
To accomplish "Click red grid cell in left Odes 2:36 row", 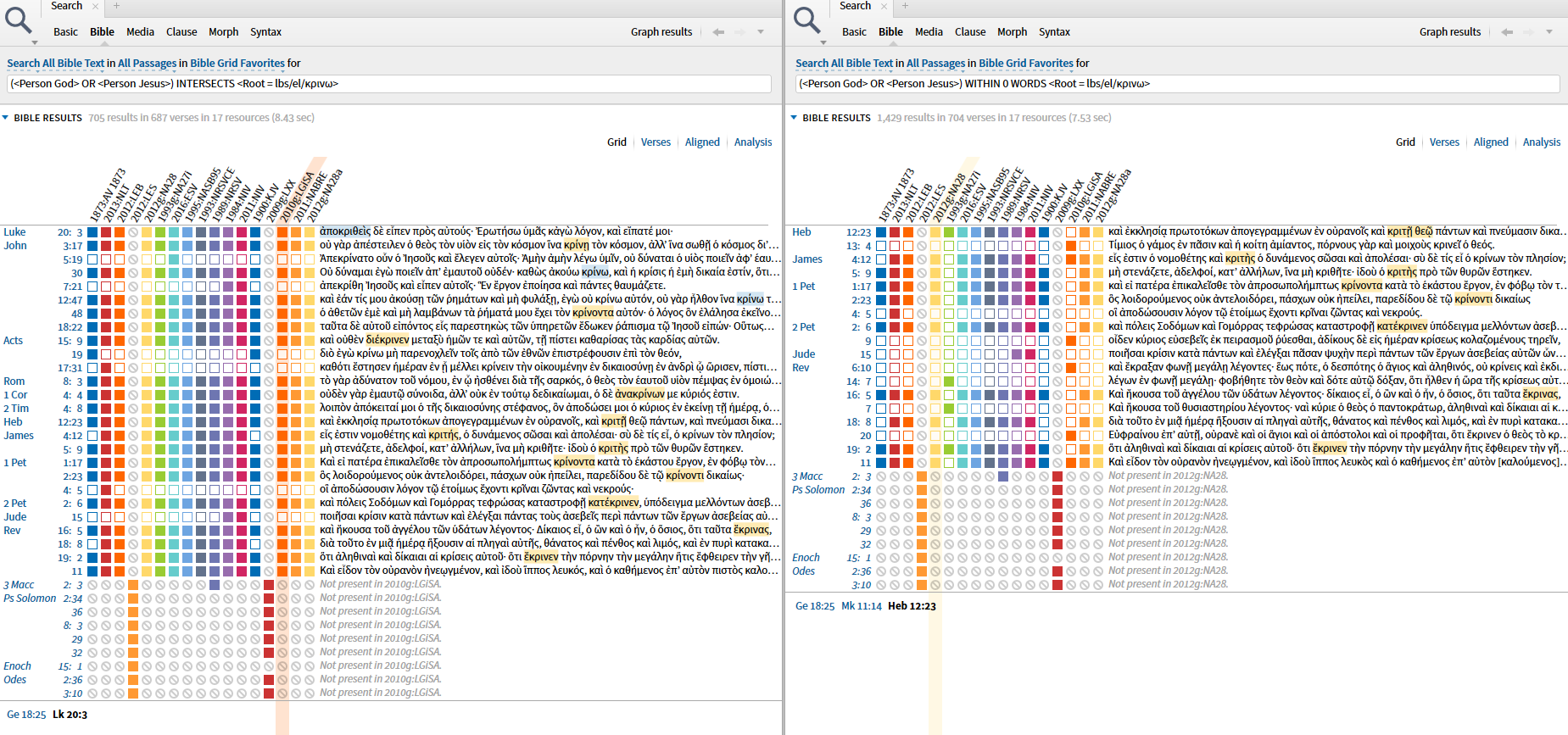I will pyautogui.click(x=269, y=680).
